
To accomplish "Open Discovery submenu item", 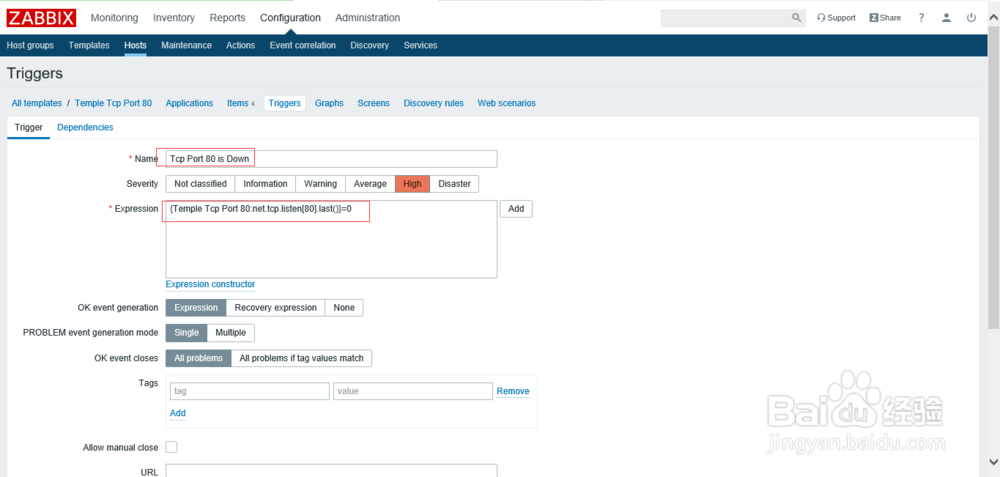I will point(369,45).
